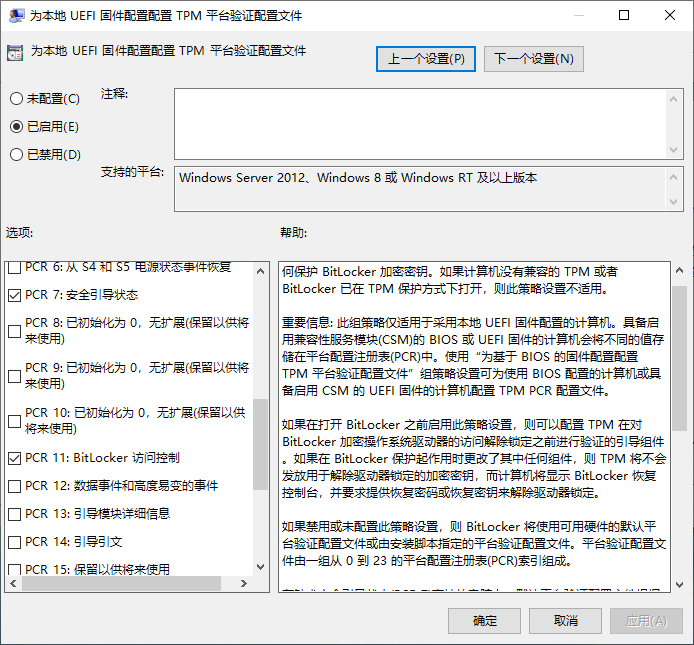Click help paragraph starting 如果禁用或未配置此策略设置
The width and height of the screenshot is (694, 645).
(474, 544)
